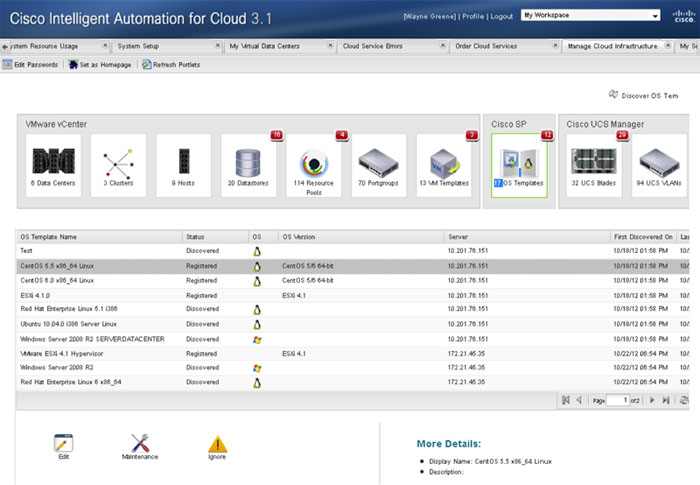
Task: Click Set as Homepage
Action: click(100, 65)
